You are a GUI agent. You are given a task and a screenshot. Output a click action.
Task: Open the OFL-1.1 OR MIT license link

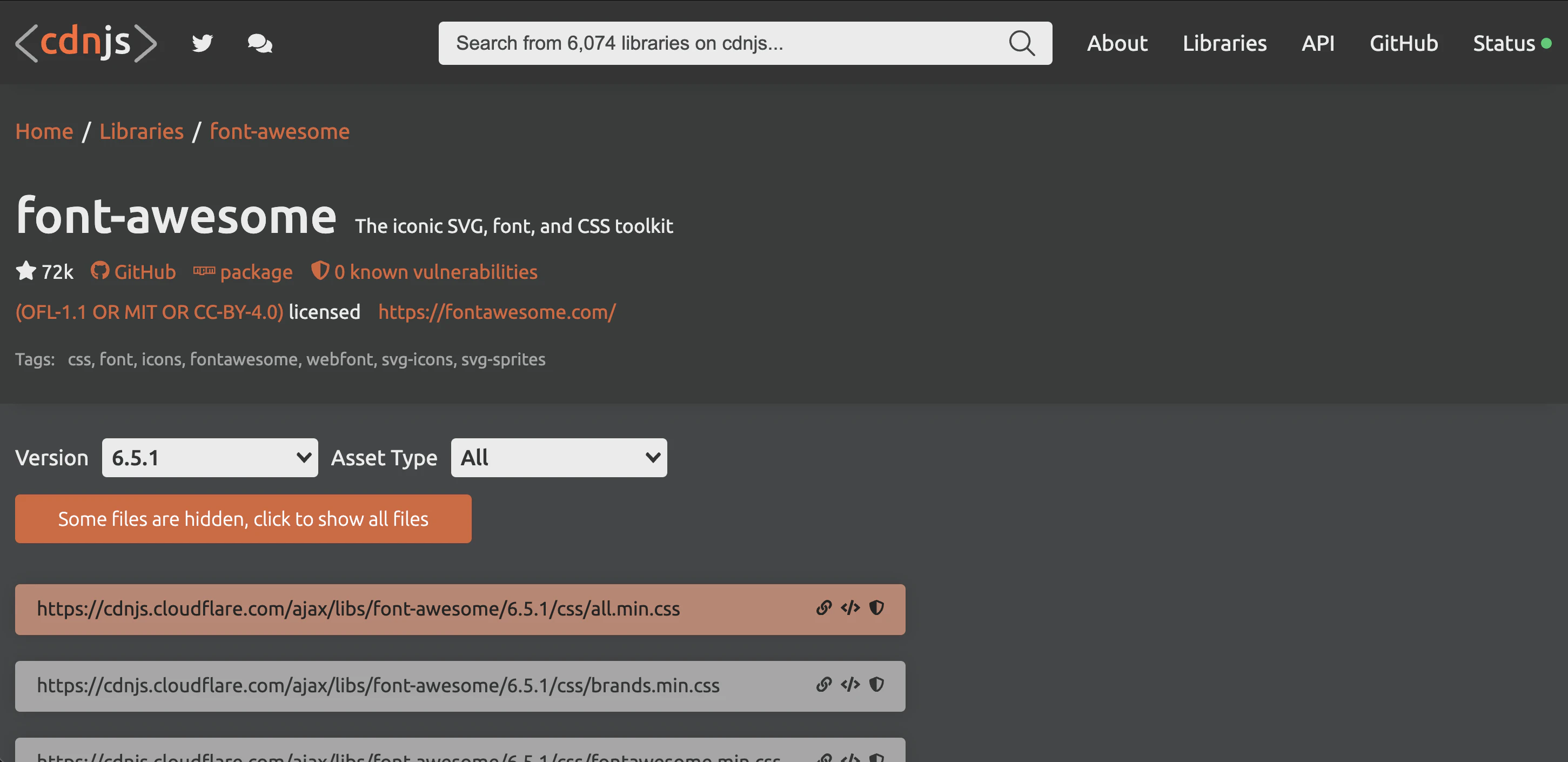149,312
